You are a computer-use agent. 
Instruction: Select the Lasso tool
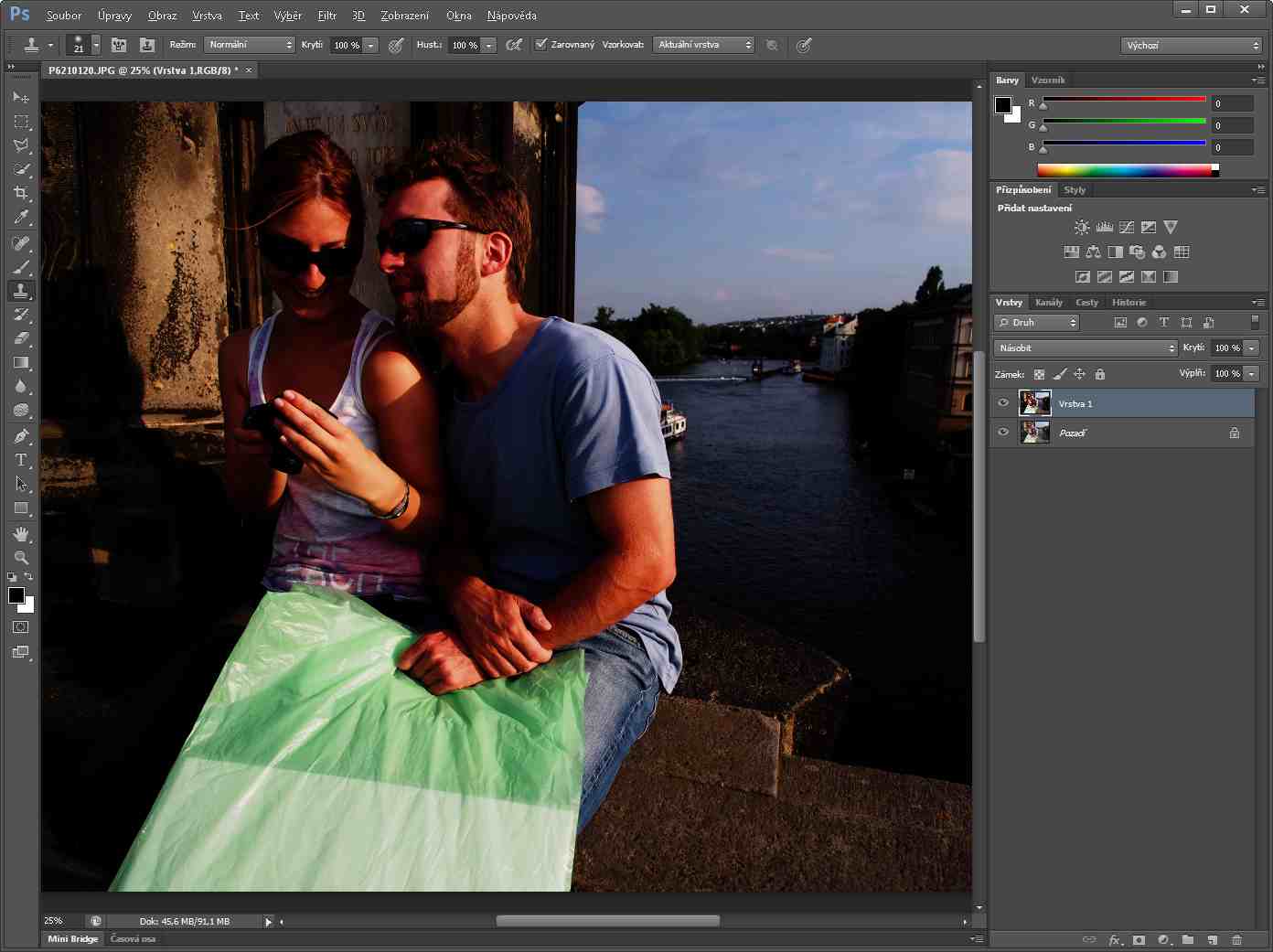pyautogui.click(x=20, y=145)
